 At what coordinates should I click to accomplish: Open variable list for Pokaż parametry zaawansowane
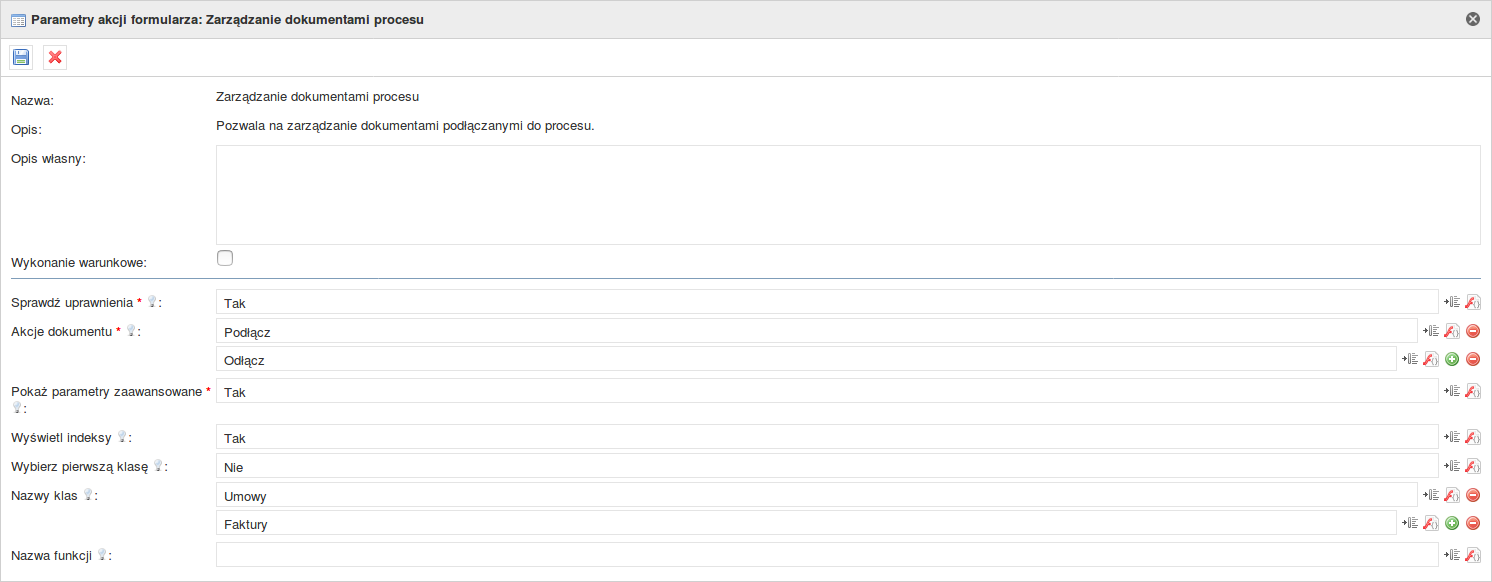coord(1452,391)
